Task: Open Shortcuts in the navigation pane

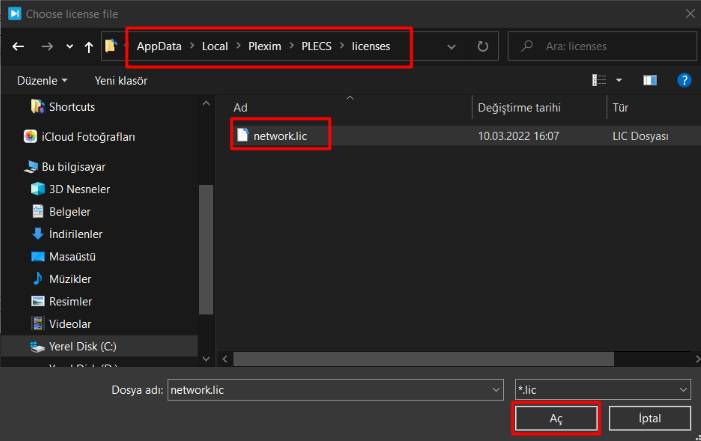Action: (x=72, y=107)
